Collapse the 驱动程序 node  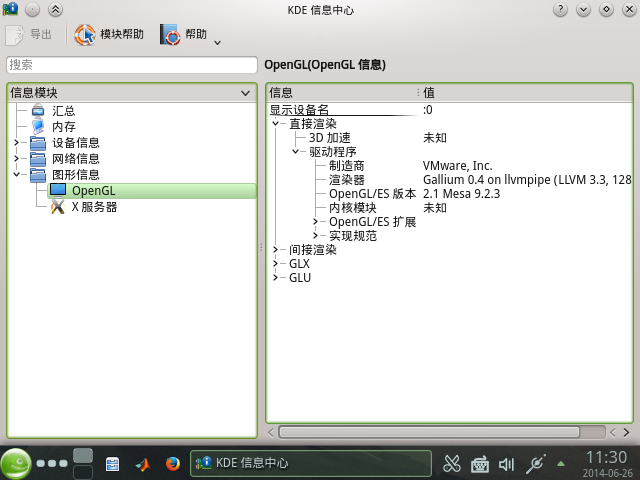point(296,151)
